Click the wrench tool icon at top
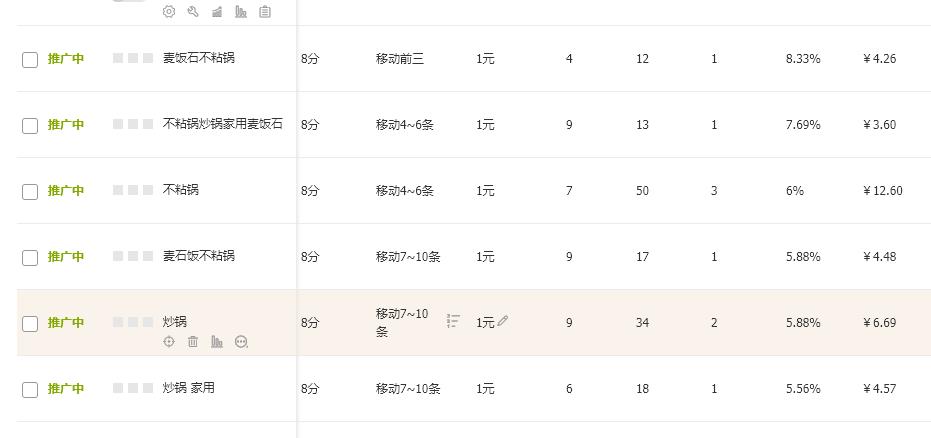 tap(193, 12)
